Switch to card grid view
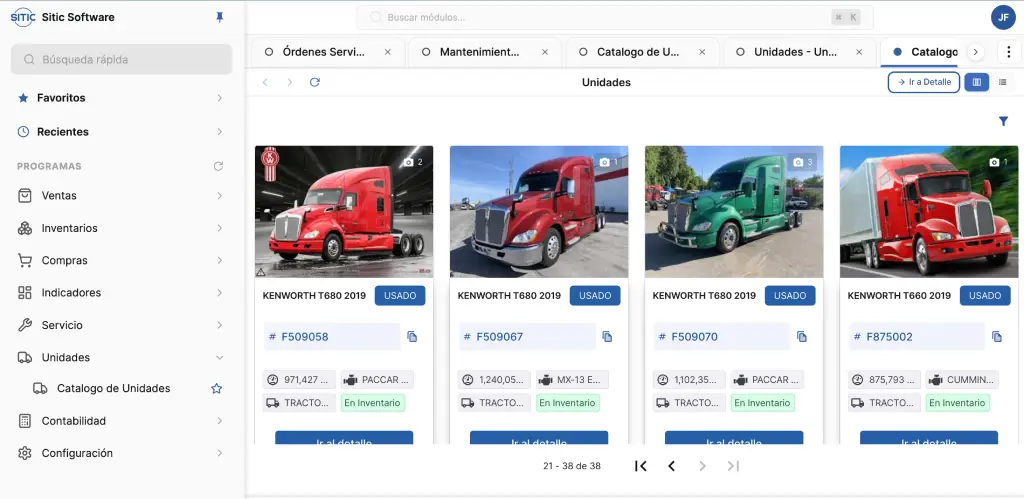This screenshot has height=499, width=1024. [x=977, y=82]
